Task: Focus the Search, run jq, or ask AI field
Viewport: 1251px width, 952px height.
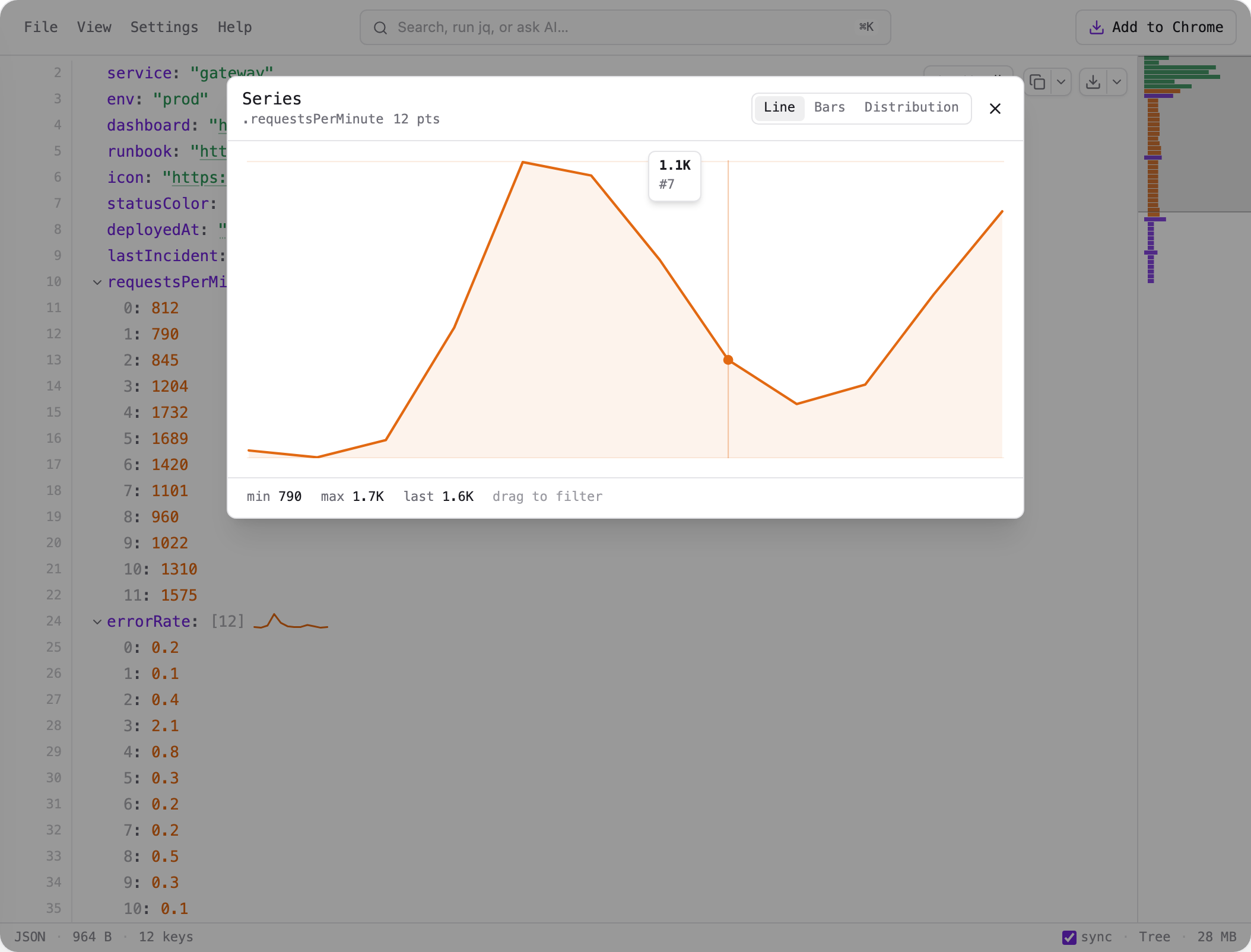Action: [625, 27]
